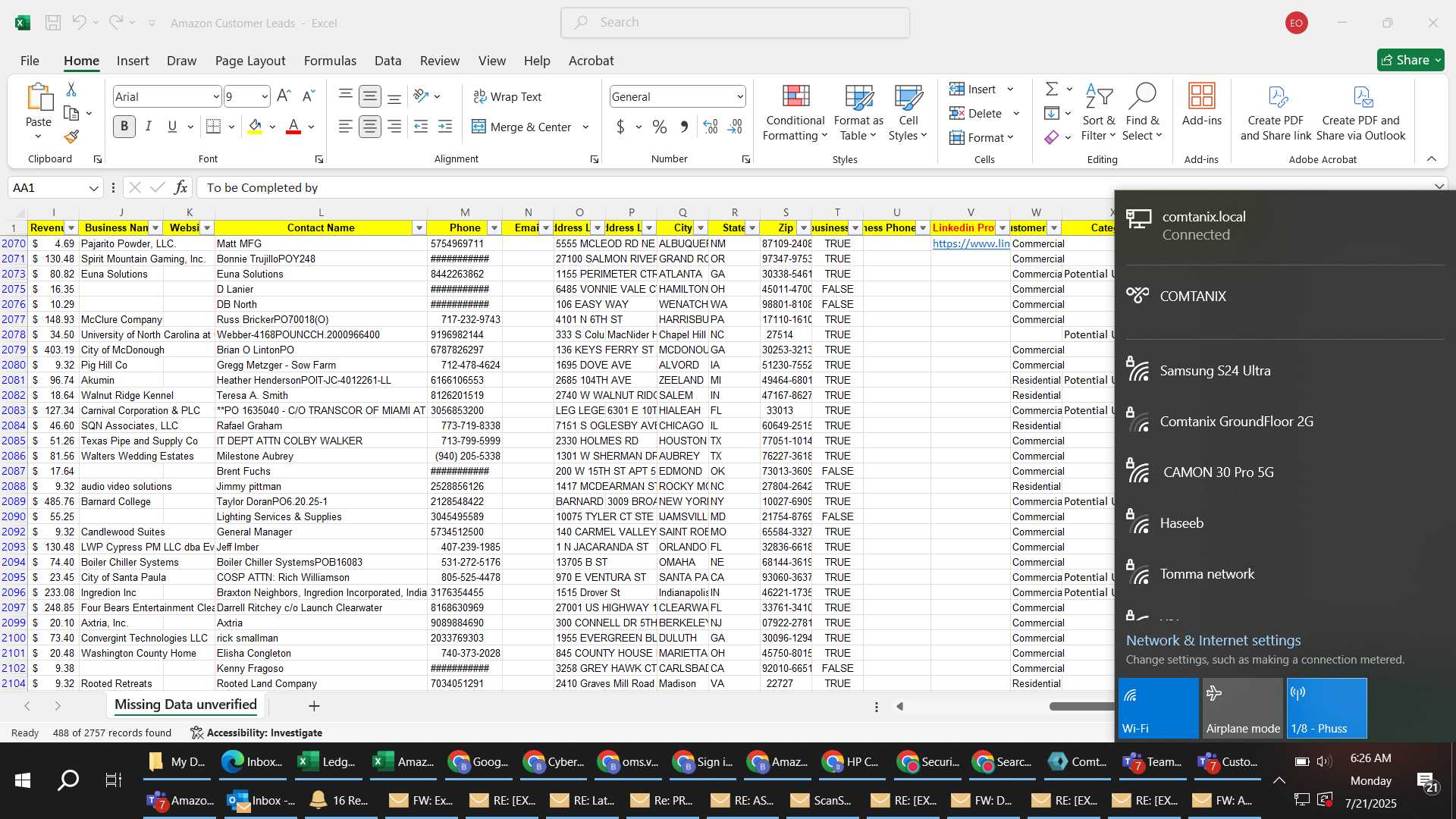
Task: Click the Paste clipboard icon
Action: (39, 98)
